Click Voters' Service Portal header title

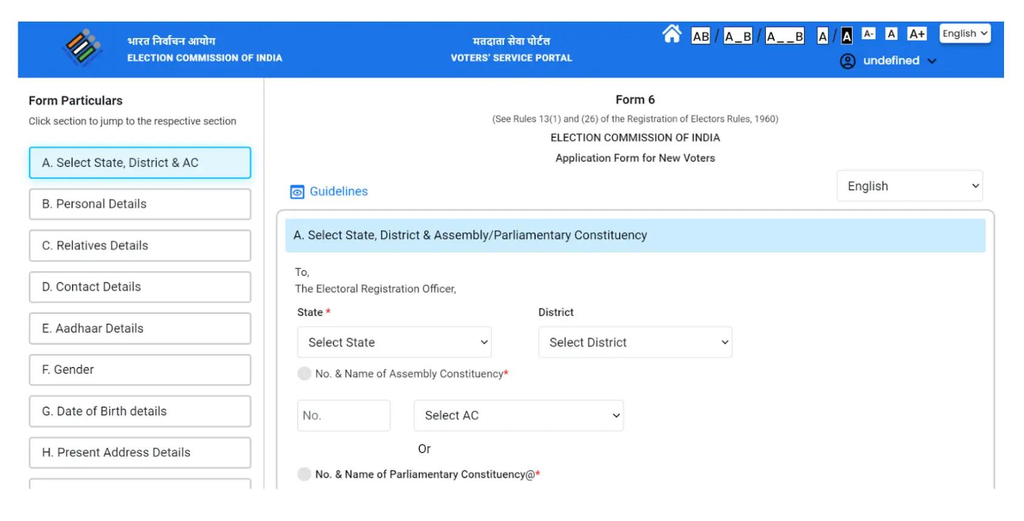pyautogui.click(x=511, y=58)
